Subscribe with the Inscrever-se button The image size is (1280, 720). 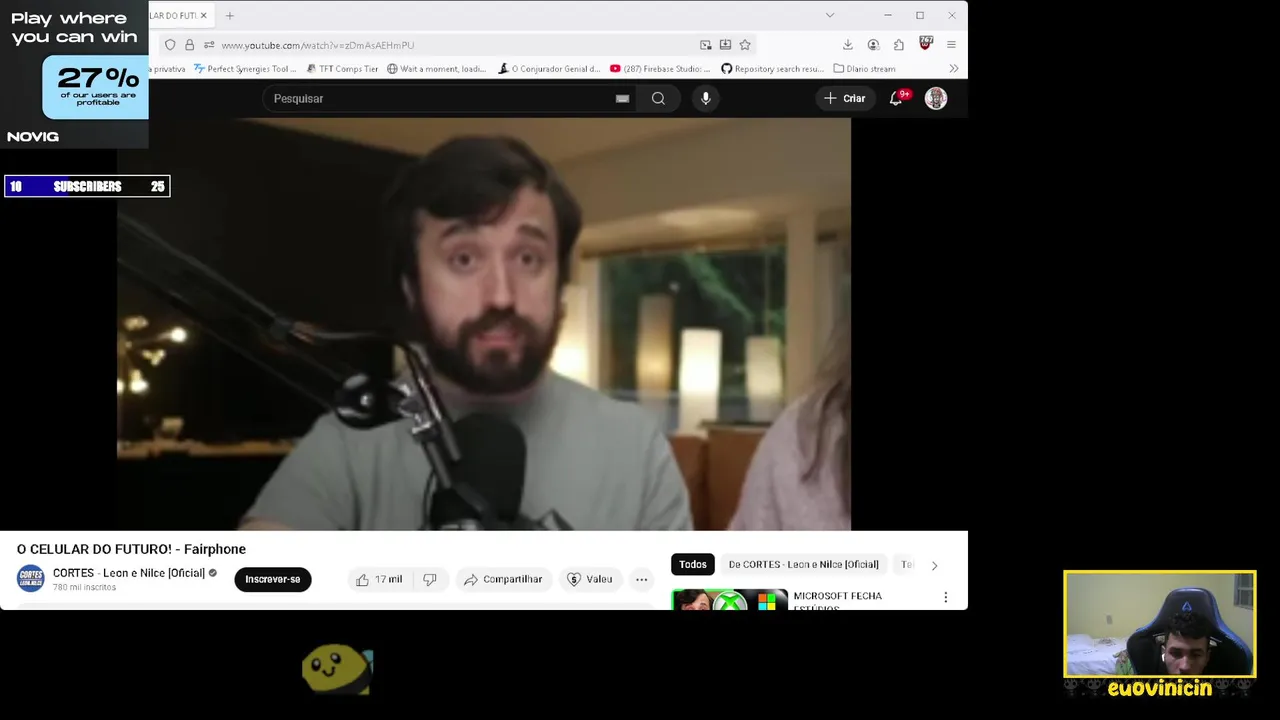click(273, 579)
